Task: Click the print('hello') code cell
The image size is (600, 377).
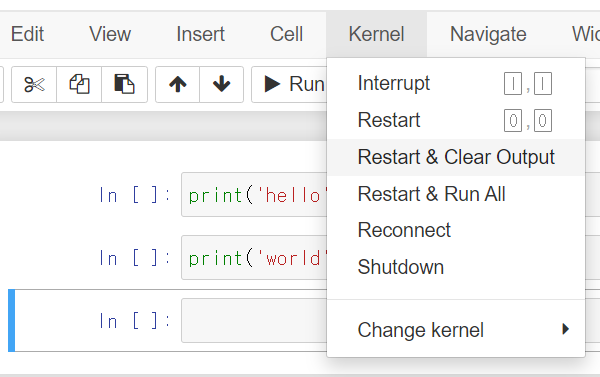Action: tap(254, 195)
